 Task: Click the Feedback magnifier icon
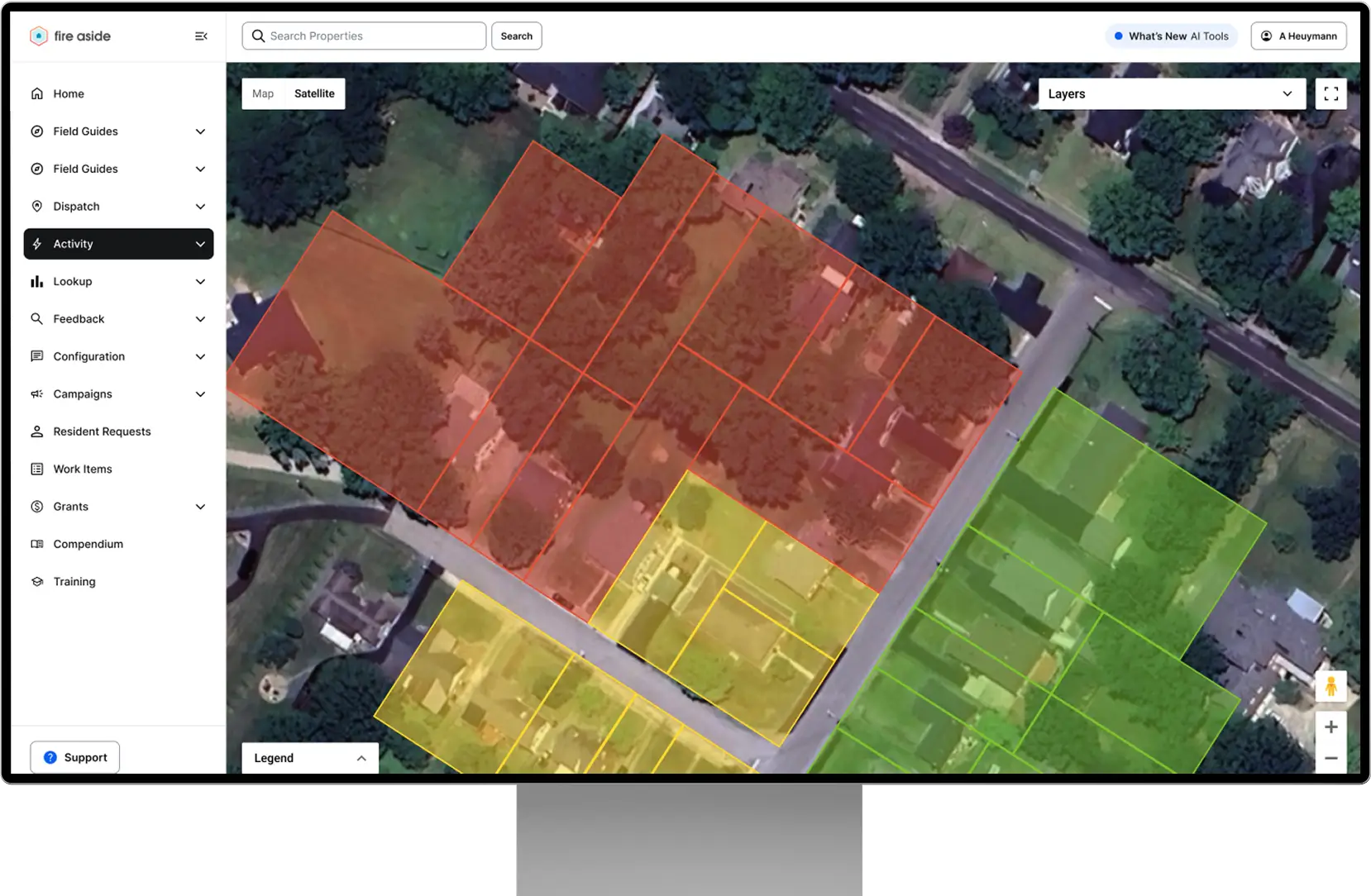37,319
